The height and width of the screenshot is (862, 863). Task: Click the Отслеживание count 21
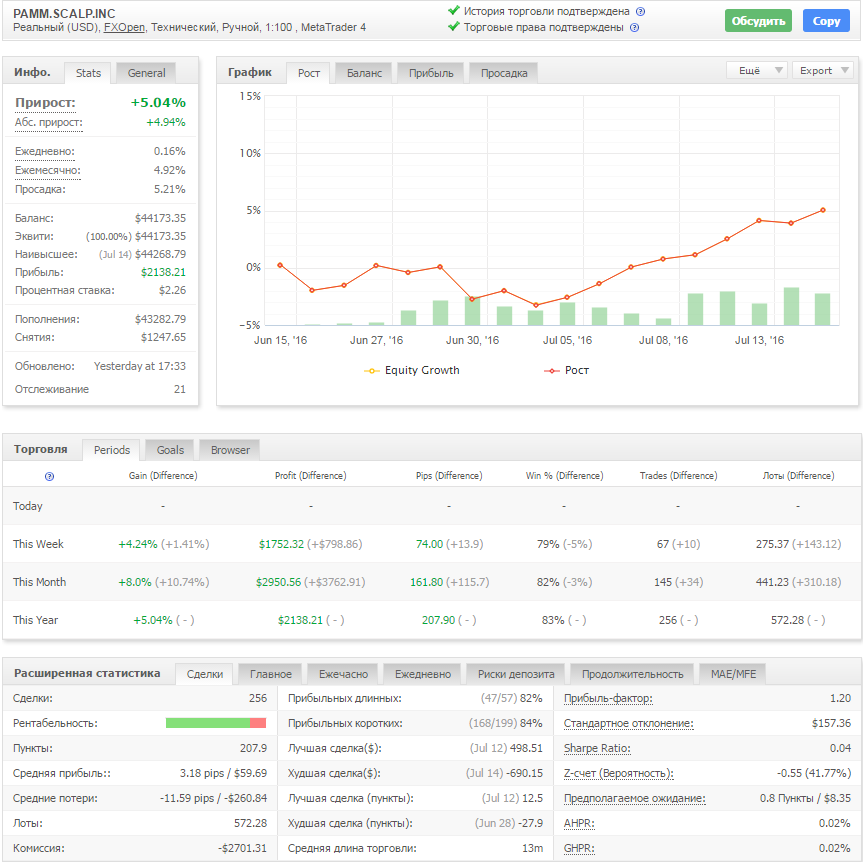pos(179,389)
